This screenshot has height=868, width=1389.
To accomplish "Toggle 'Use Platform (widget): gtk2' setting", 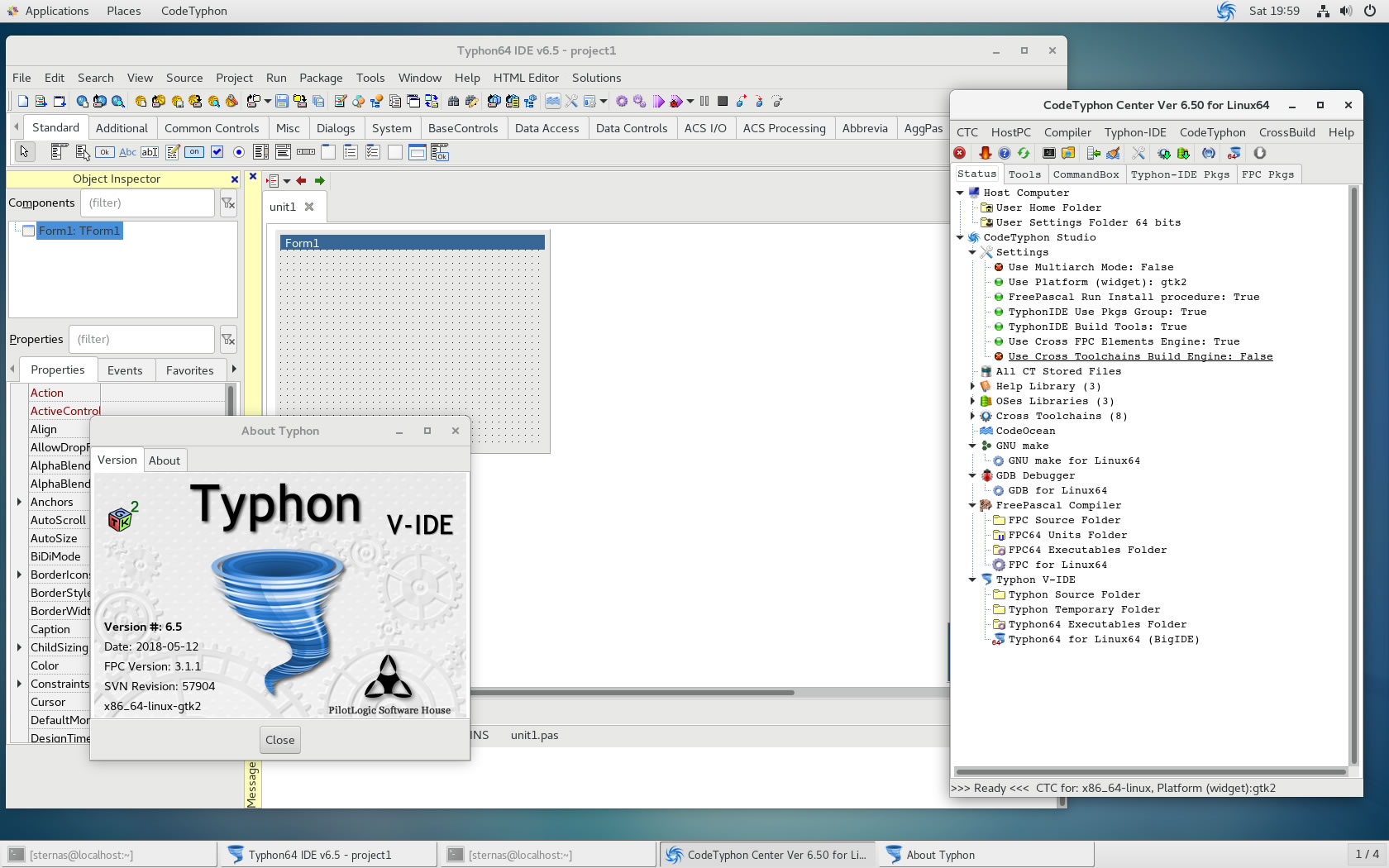I will 1097,282.
